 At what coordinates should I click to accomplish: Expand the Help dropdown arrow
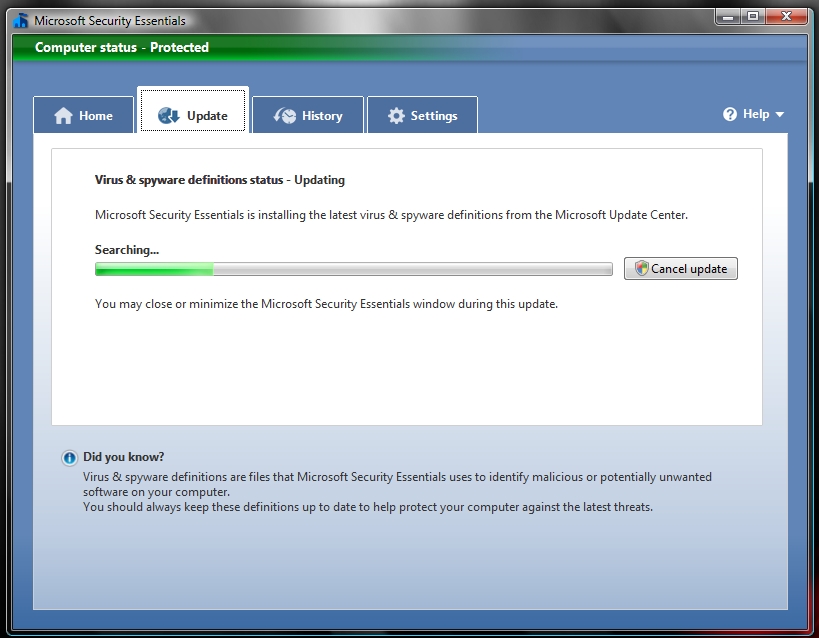tap(779, 114)
